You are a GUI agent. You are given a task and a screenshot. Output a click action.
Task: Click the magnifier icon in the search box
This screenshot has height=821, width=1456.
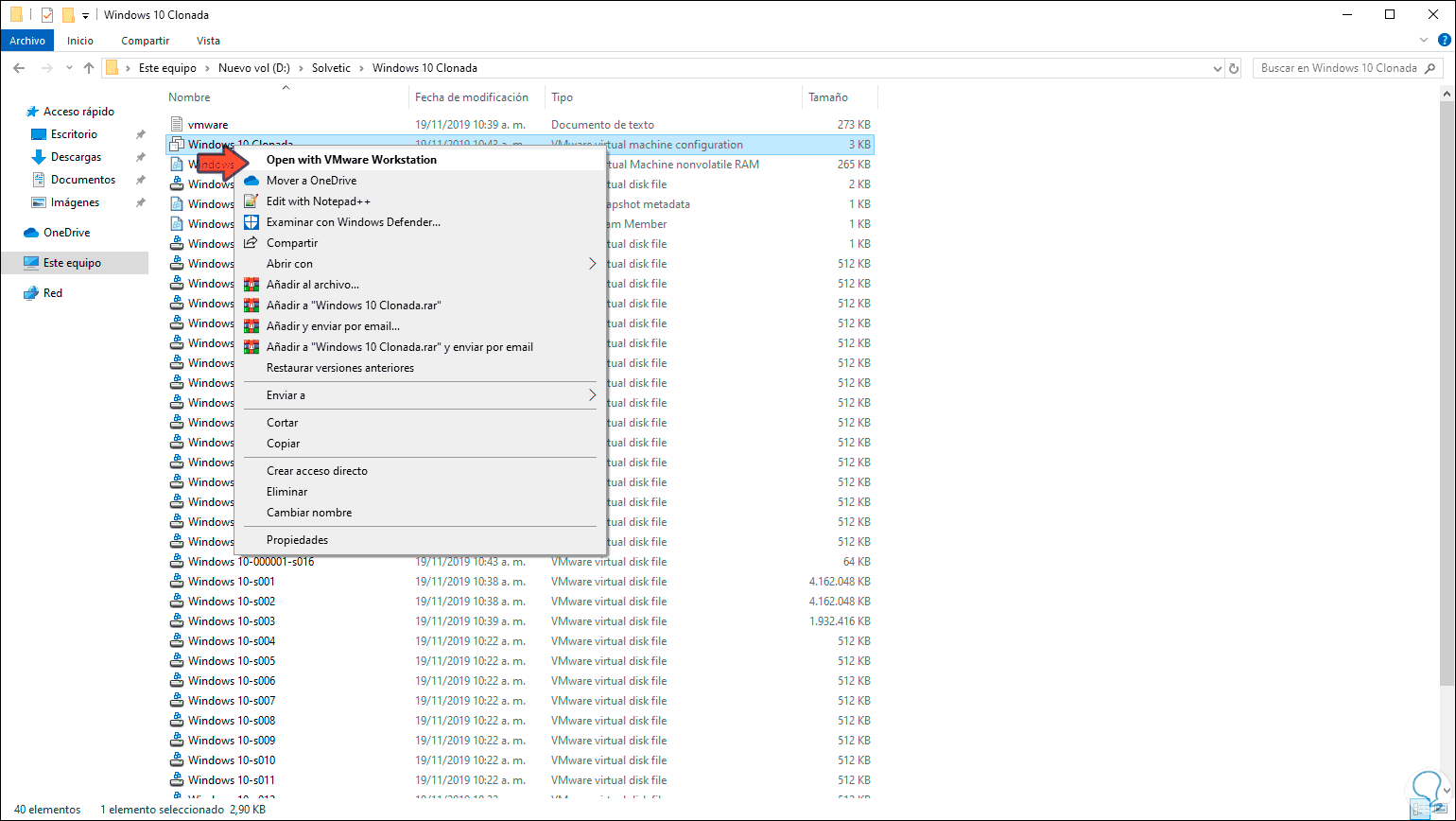point(1430,68)
